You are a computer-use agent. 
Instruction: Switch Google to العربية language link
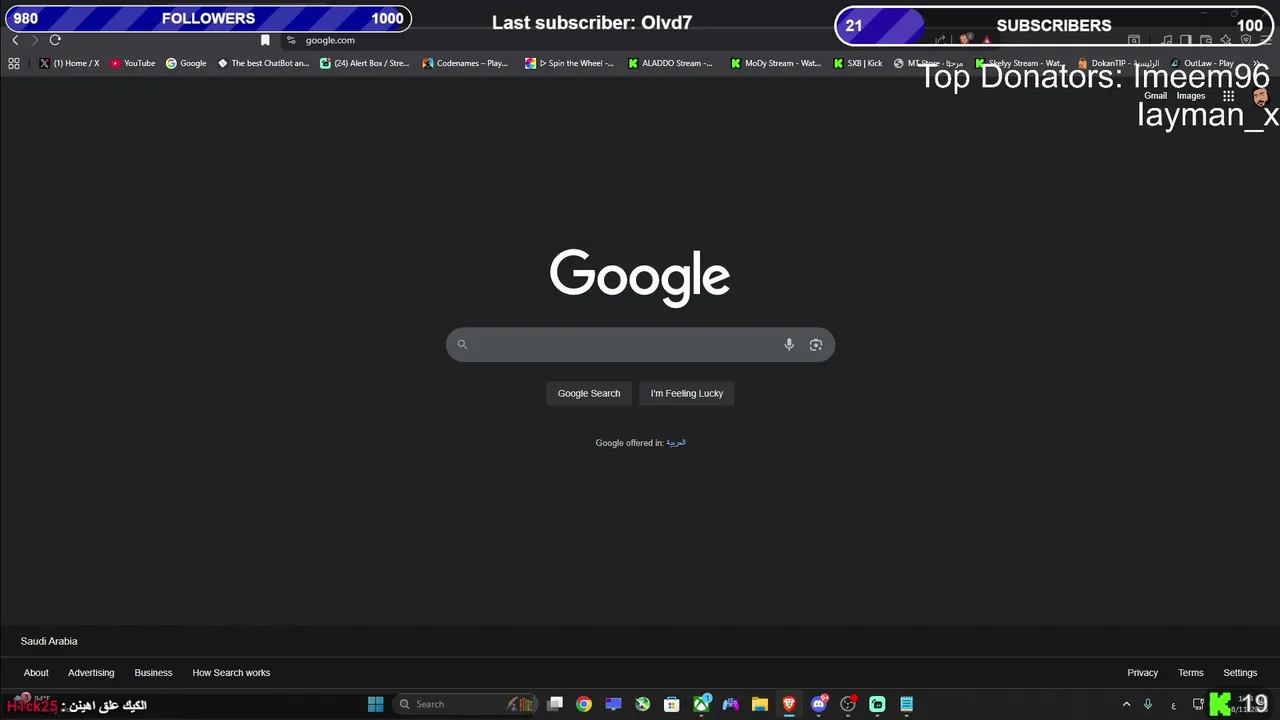676,443
